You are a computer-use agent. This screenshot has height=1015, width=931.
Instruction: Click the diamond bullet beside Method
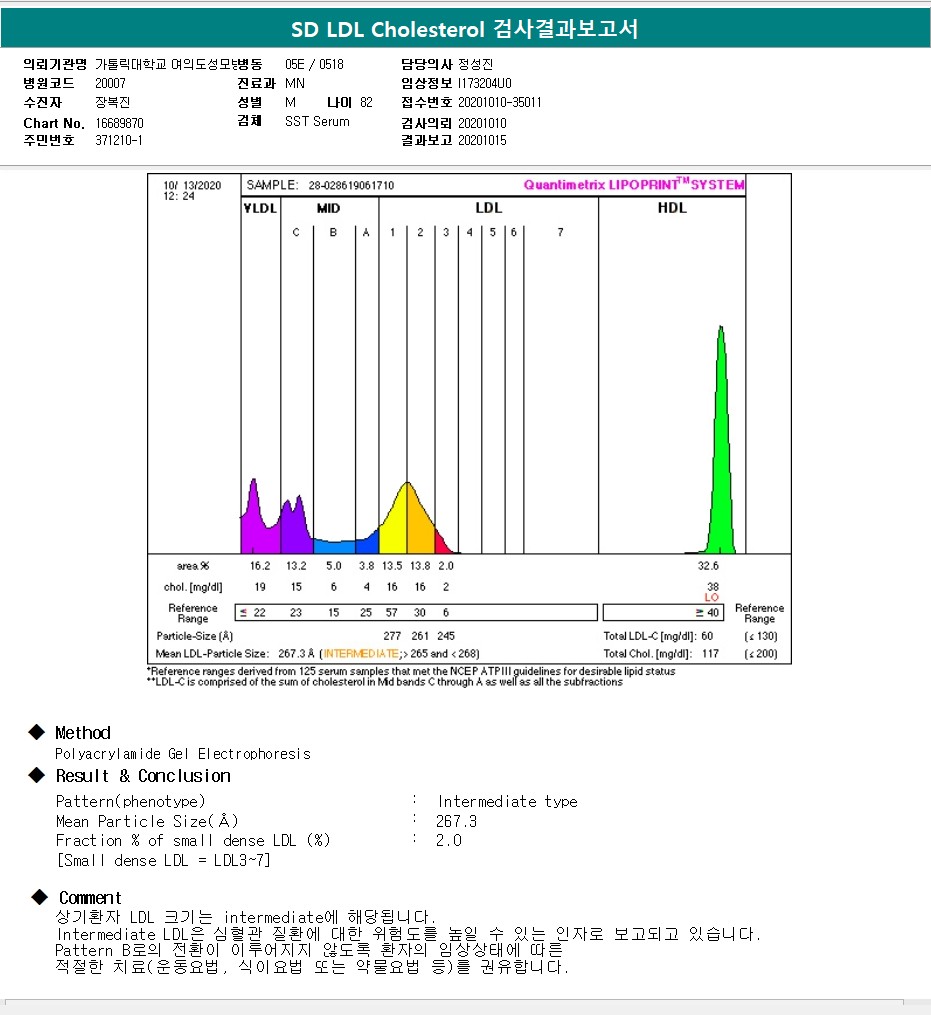(x=37, y=733)
